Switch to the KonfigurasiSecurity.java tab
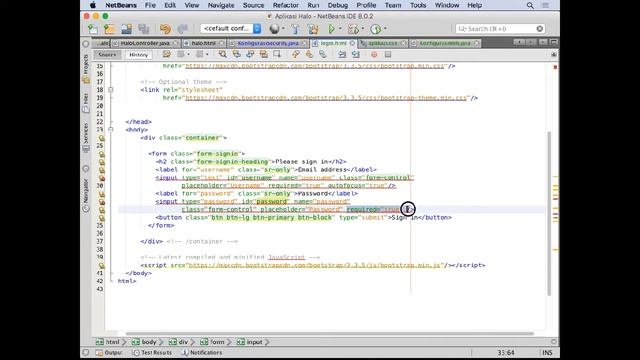Screen dimensions: 640x360 point(268,43)
